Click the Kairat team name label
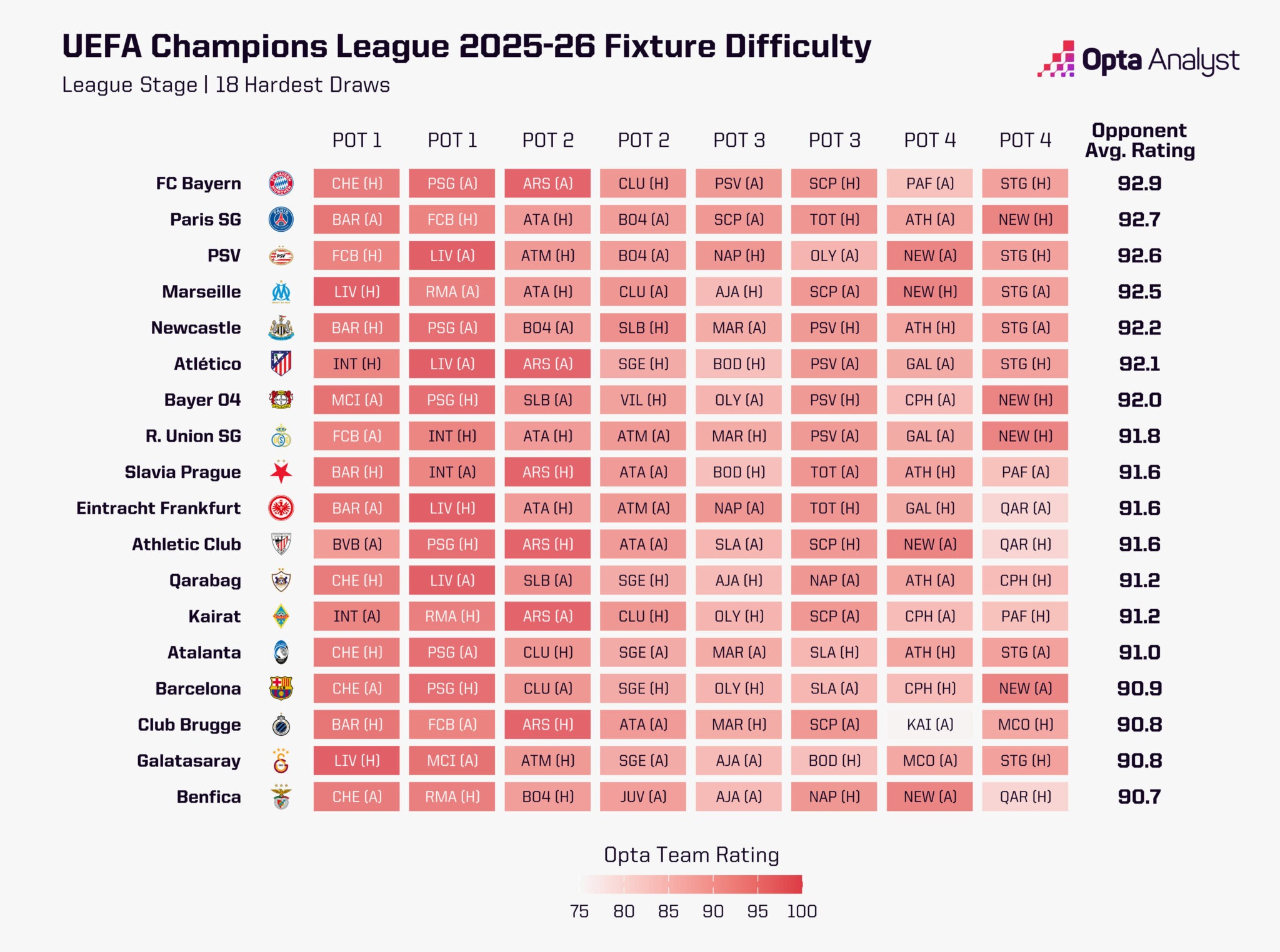 coord(214,617)
